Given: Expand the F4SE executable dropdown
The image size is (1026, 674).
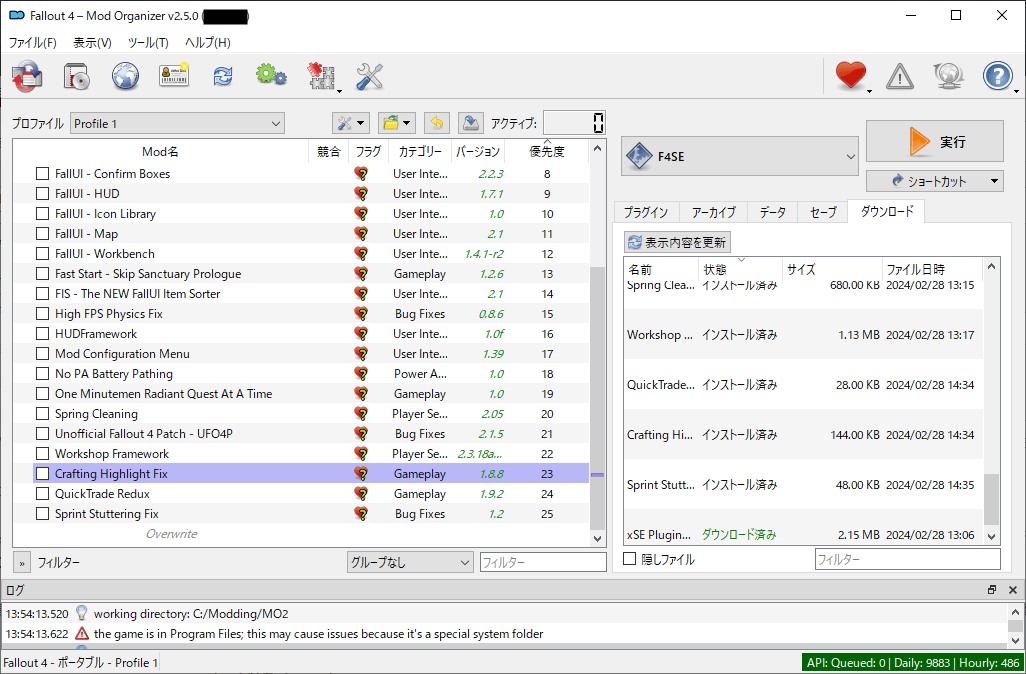Looking at the screenshot, I should [740, 157].
